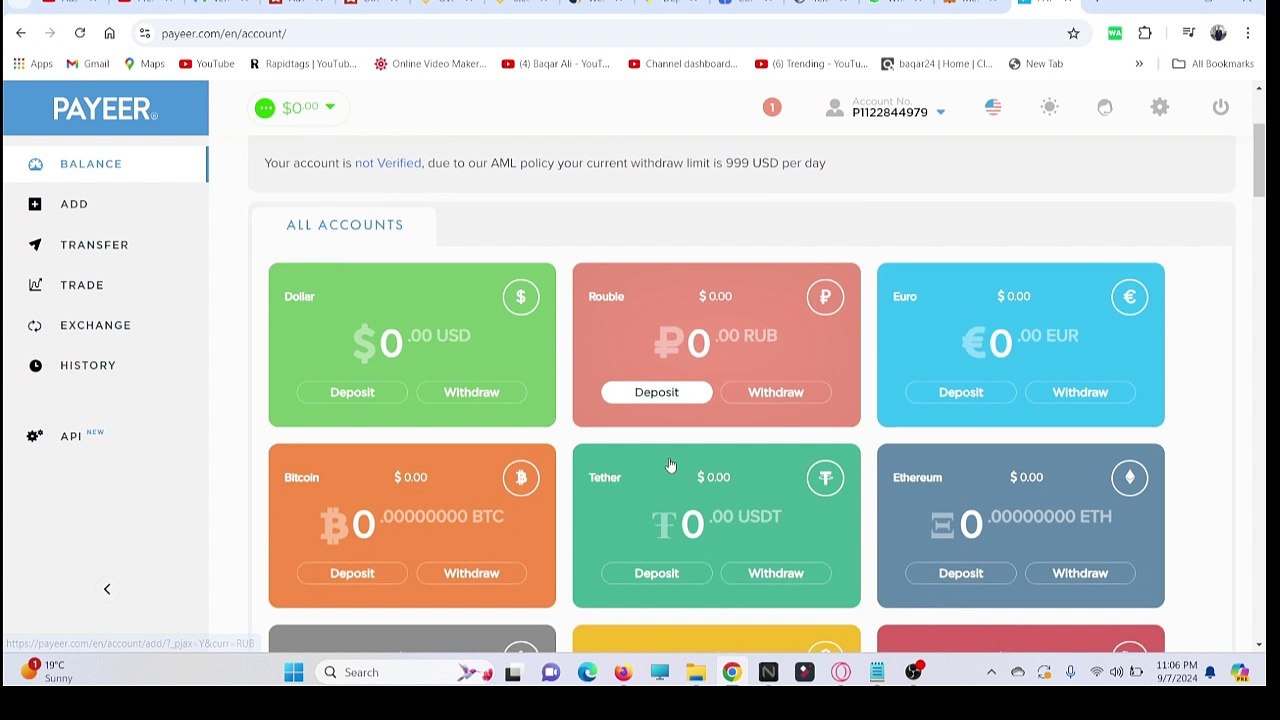The image size is (1280, 720).
Task: Toggle the light theme sun icon
Action: click(x=1049, y=107)
